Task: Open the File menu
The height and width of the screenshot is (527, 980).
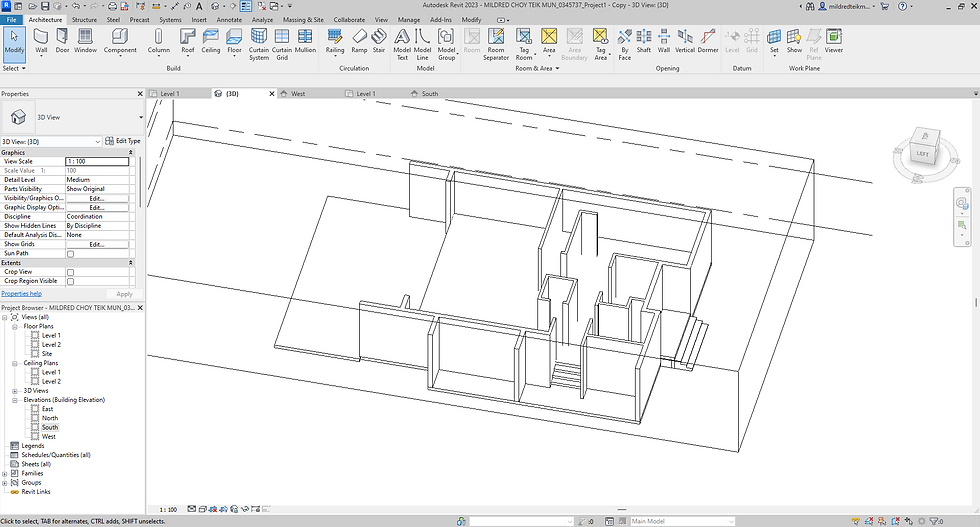Action: (x=11, y=19)
